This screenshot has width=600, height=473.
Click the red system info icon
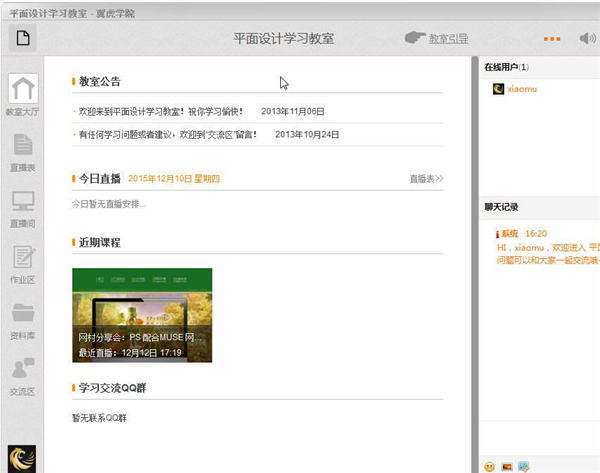(497, 234)
